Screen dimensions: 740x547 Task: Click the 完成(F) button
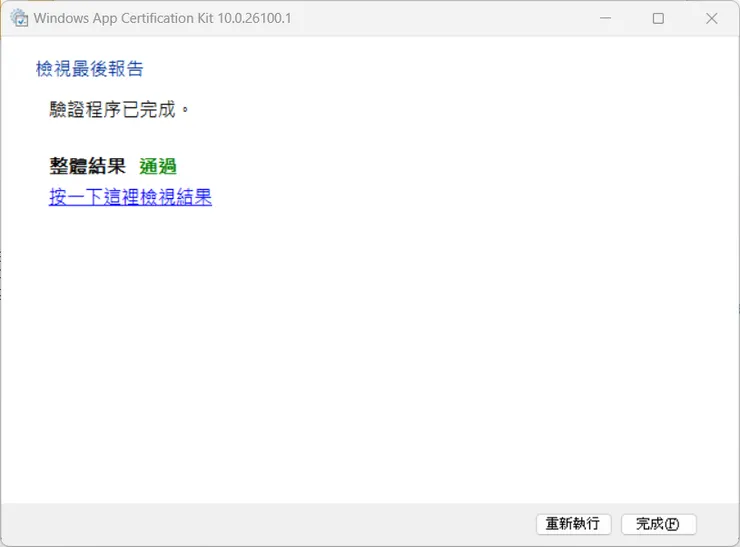click(658, 524)
